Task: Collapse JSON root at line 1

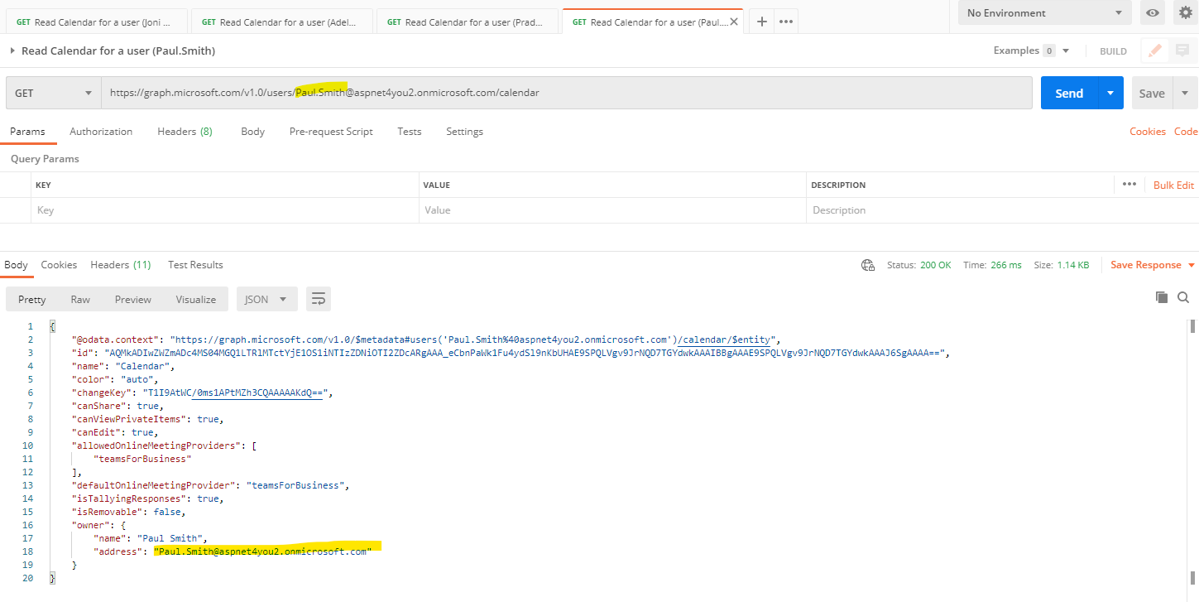Action: 52,327
